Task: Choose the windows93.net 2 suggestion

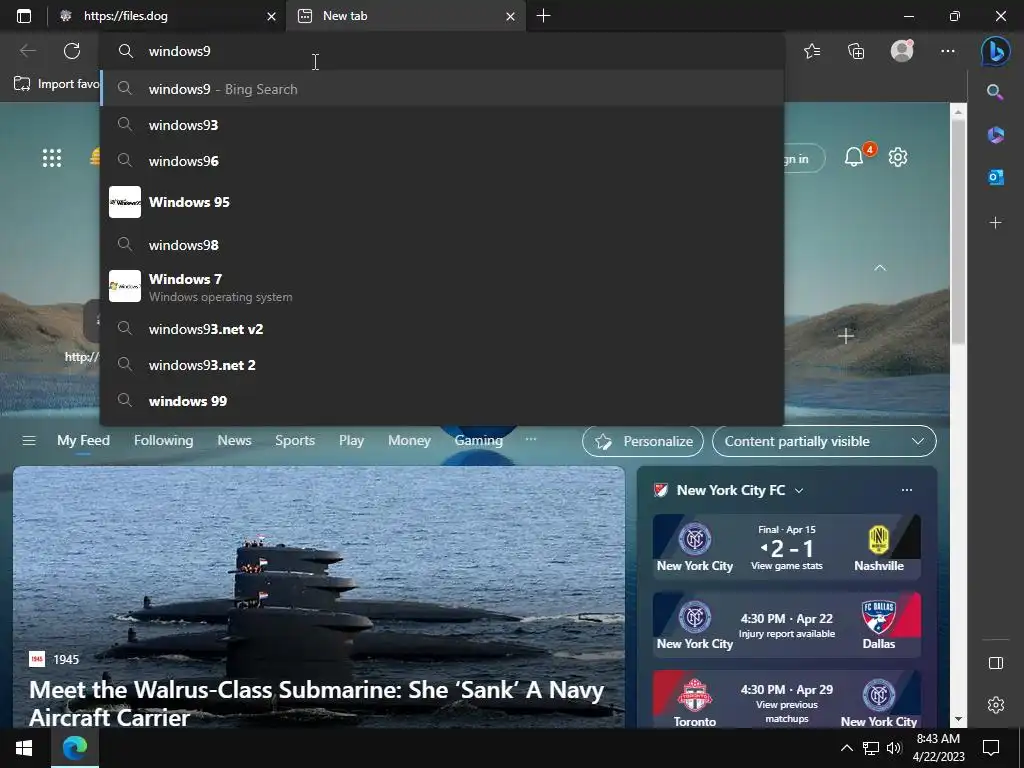Action: pyautogui.click(x=442, y=365)
